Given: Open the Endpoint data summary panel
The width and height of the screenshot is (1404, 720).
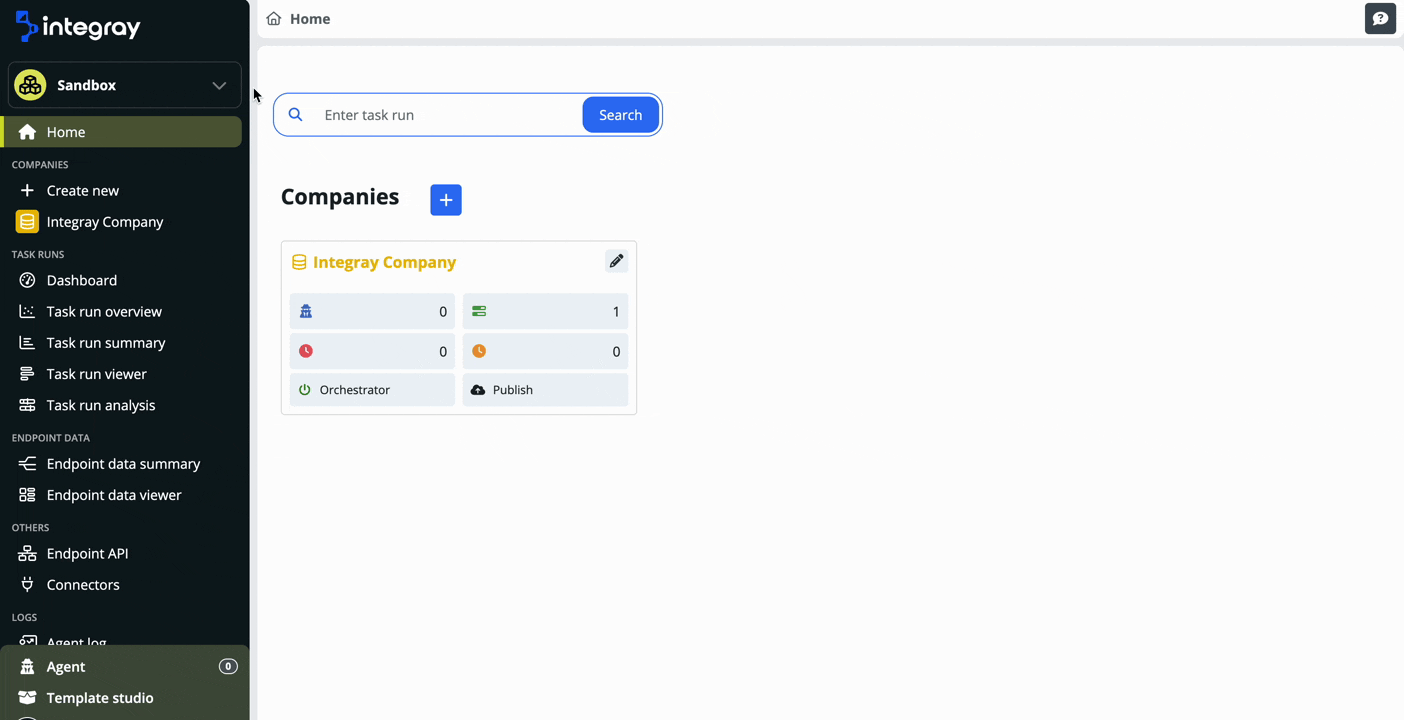Looking at the screenshot, I should (123, 463).
